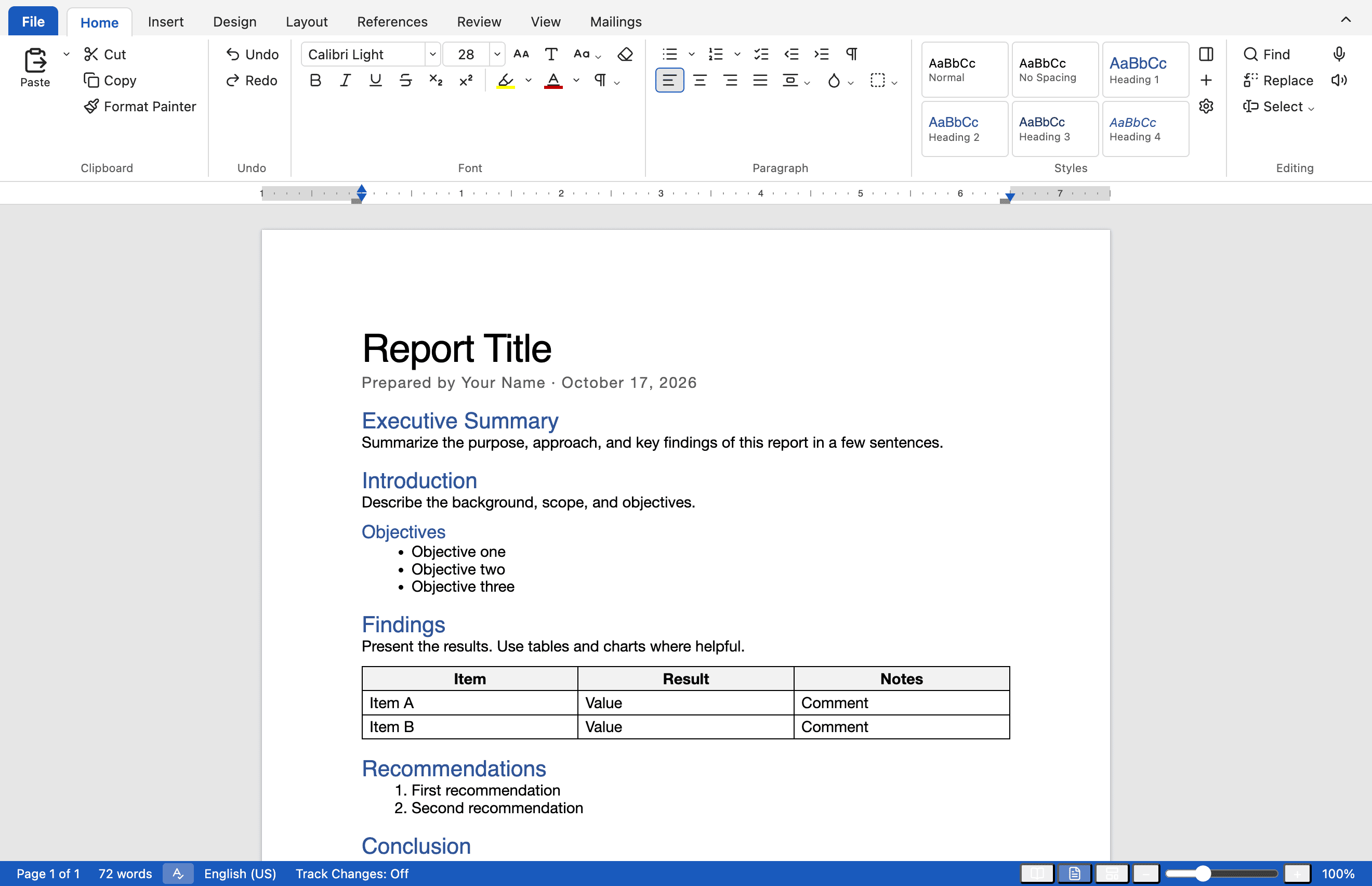The height and width of the screenshot is (886, 1372).
Task: Click the spell check status bar icon
Action: pyautogui.click(x=178, y=874)
